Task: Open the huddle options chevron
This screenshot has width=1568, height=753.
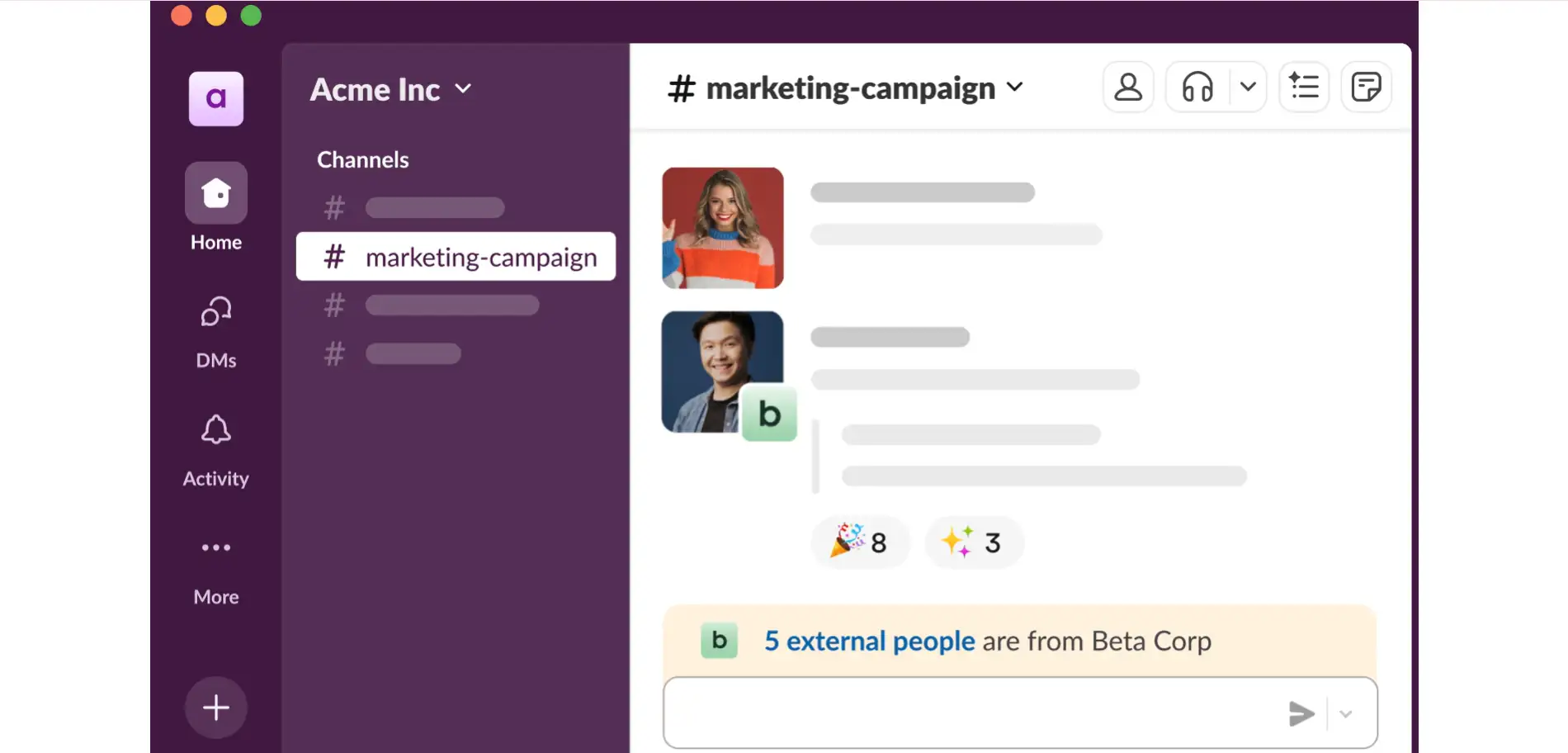Action: 1249,86
